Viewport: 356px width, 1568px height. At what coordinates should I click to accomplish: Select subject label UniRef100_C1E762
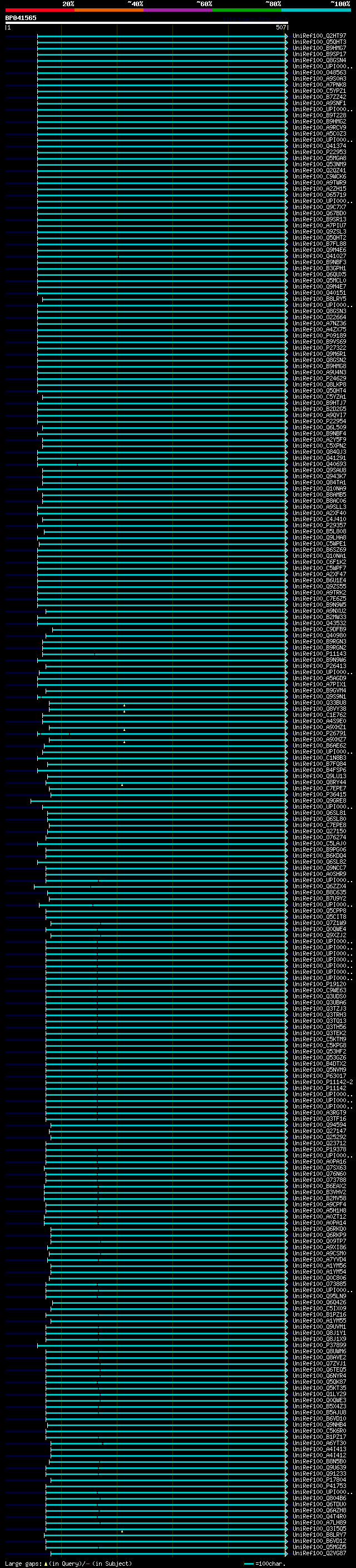click(x=319, y=715)
